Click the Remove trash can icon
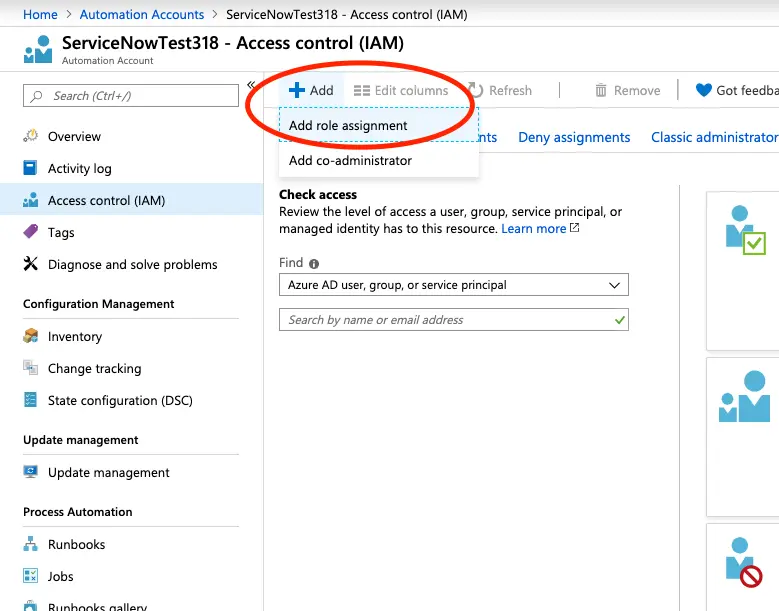779x611 pixels. point(601,90)
